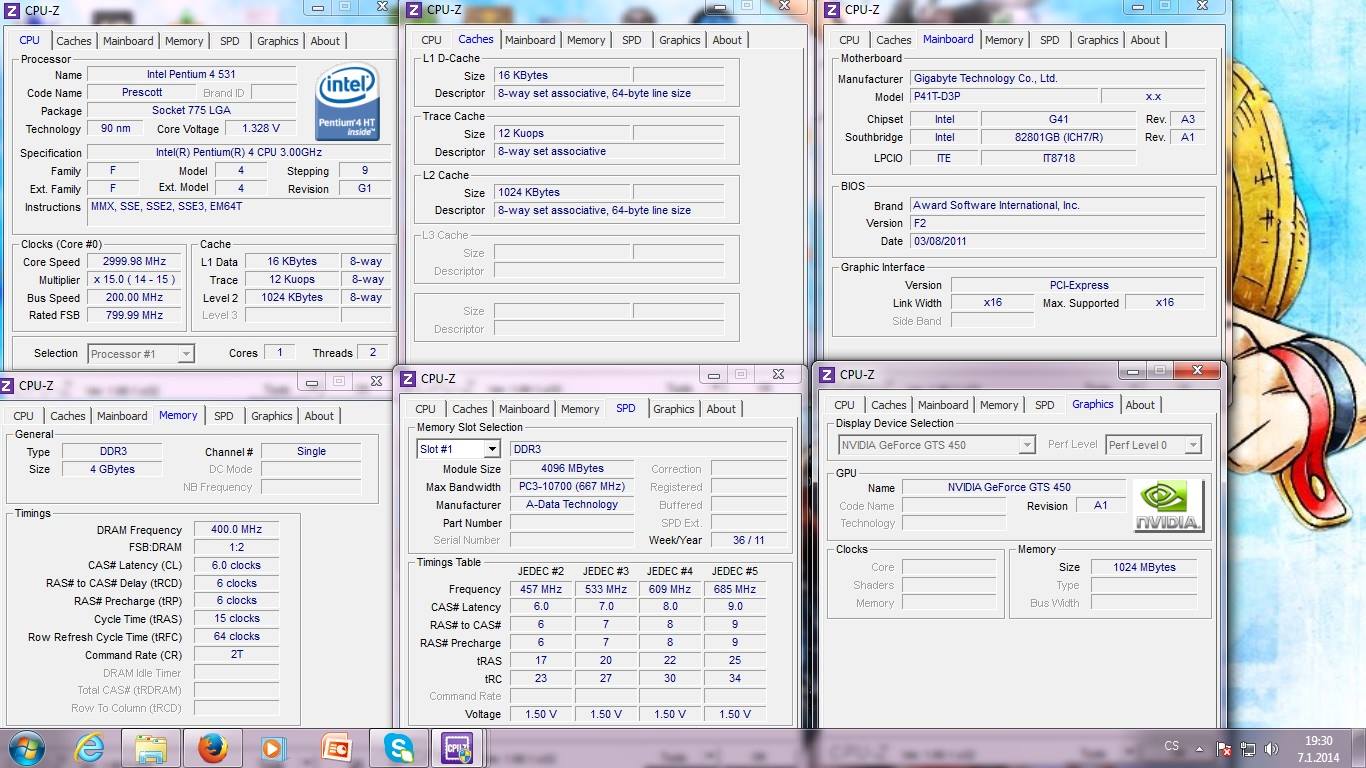The image size is (1366, 768).
Task: Open Caches tab in the Processor window
Action: (74, 41)
